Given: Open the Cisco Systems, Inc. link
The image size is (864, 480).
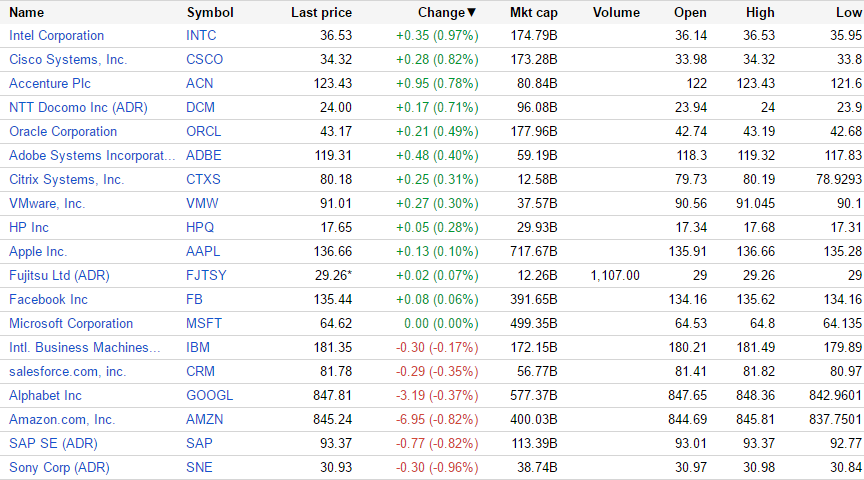Looking at the screenshot, I should [68, 59].
